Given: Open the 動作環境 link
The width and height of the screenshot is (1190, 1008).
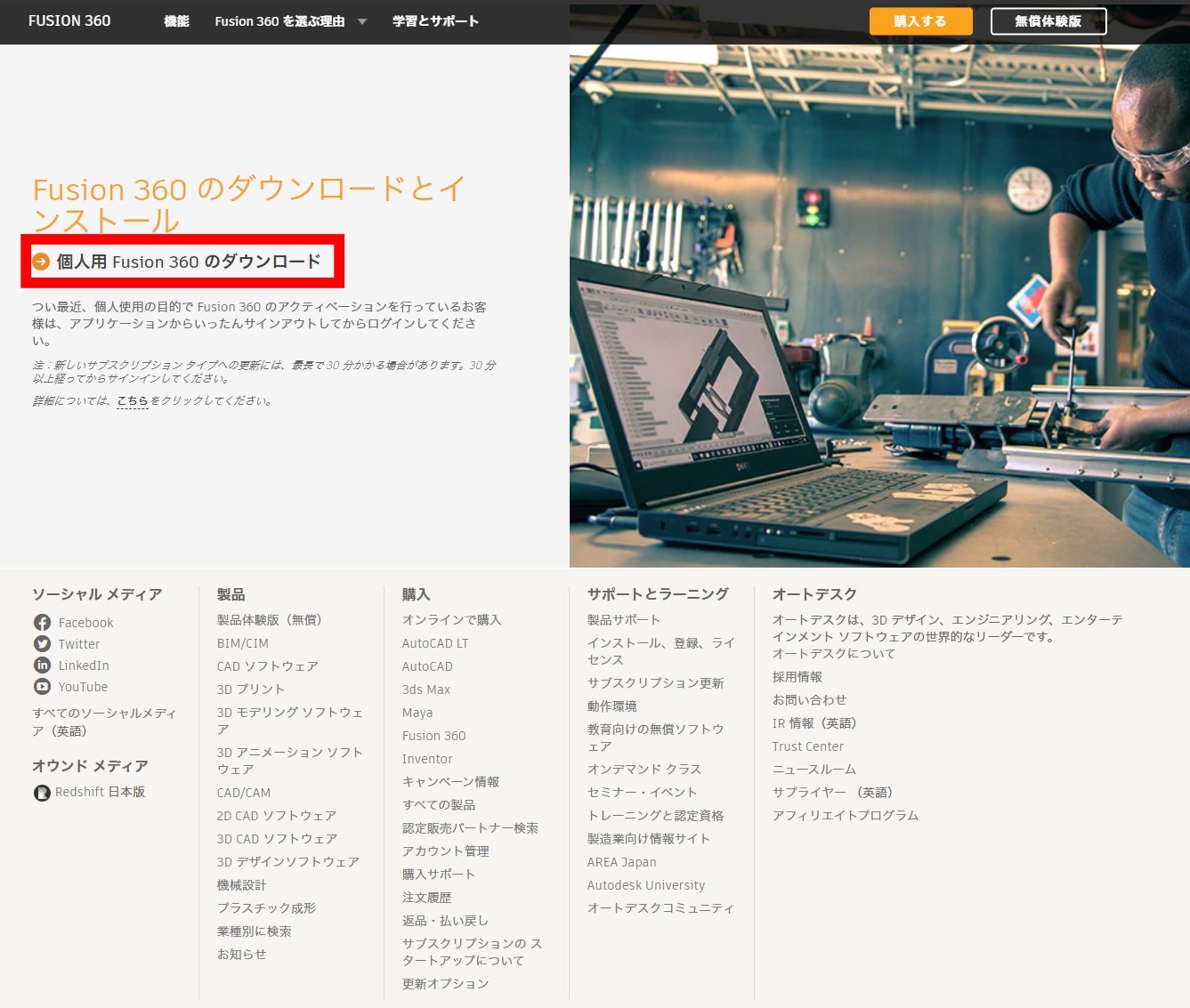Looking at the screenshot, I should (611, 706).
